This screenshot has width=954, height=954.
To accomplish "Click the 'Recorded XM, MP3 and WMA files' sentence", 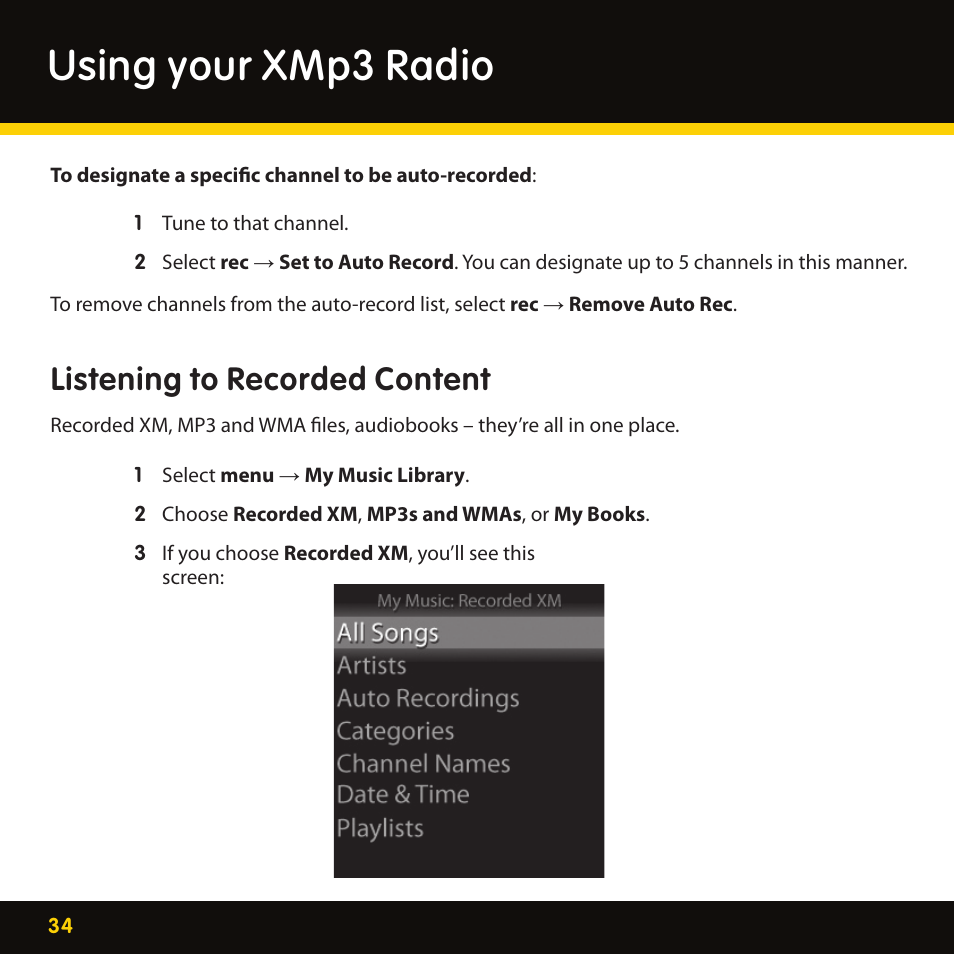I will tap(364, 425).
